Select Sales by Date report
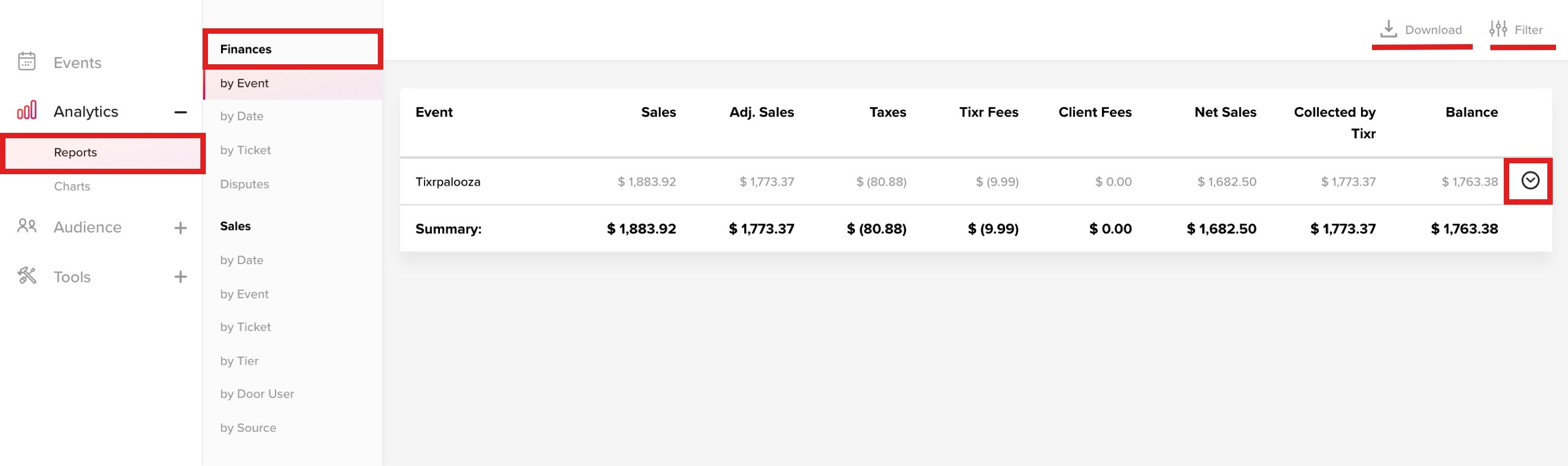The width and height of the screenshot is (1568, 466). tap(242, 260)
